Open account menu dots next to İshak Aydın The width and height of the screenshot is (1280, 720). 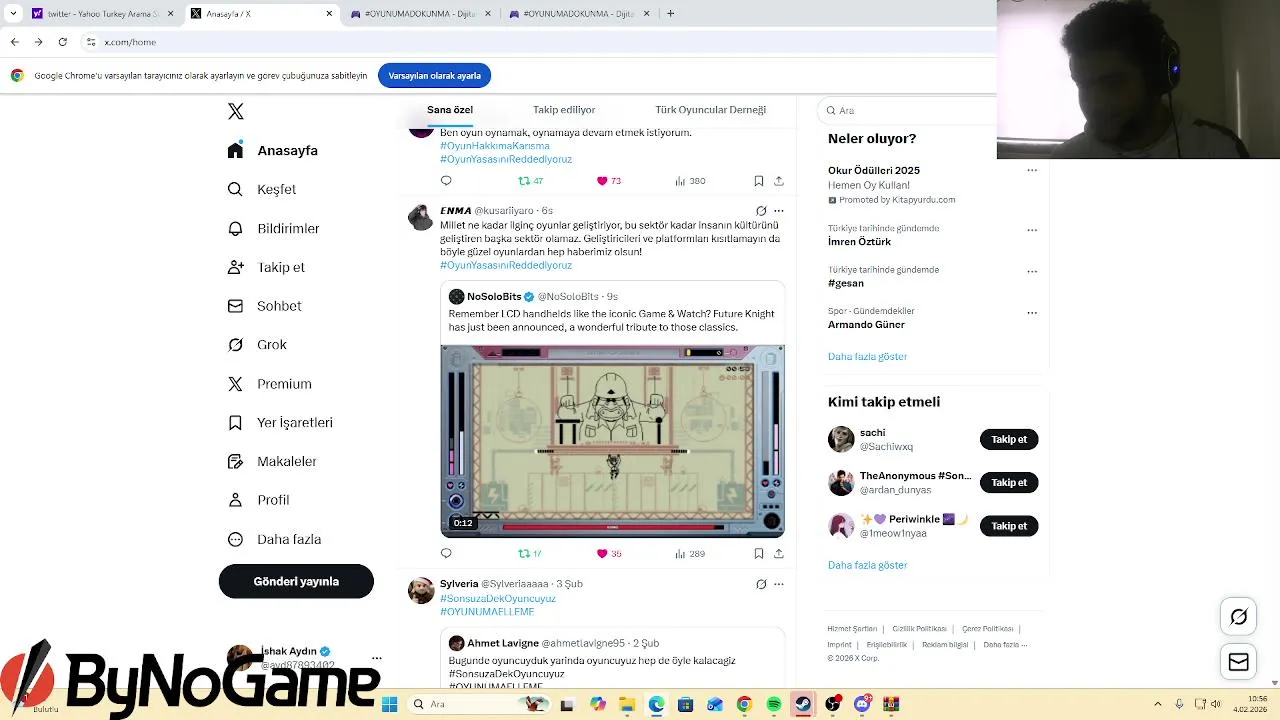(x=376, y=658)
